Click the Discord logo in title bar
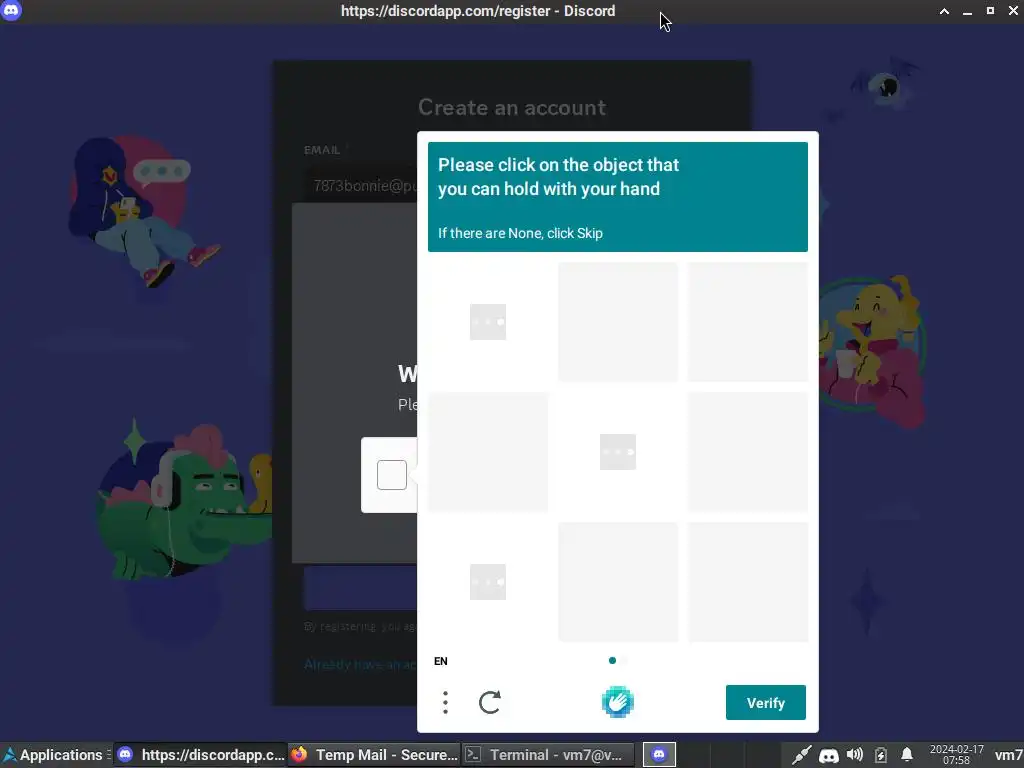 coord(11,11)
